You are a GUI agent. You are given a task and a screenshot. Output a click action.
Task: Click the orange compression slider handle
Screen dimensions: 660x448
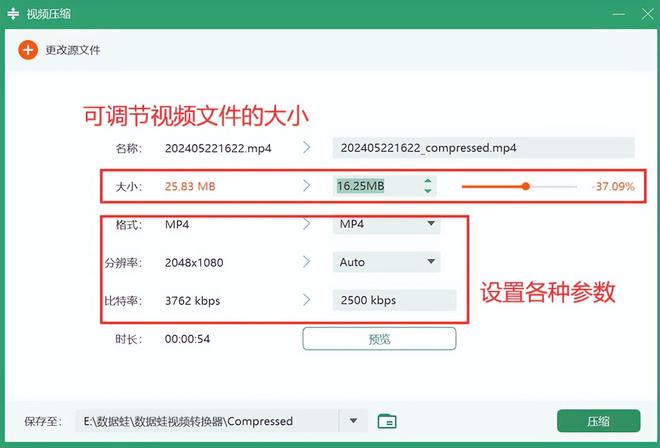526,186
